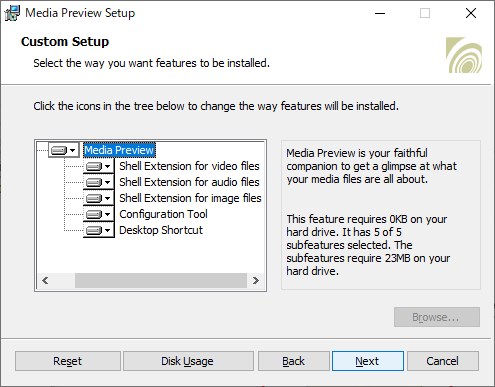Select the Configuration Tool row
Screen dimensions: 495x387
[163, 214]
